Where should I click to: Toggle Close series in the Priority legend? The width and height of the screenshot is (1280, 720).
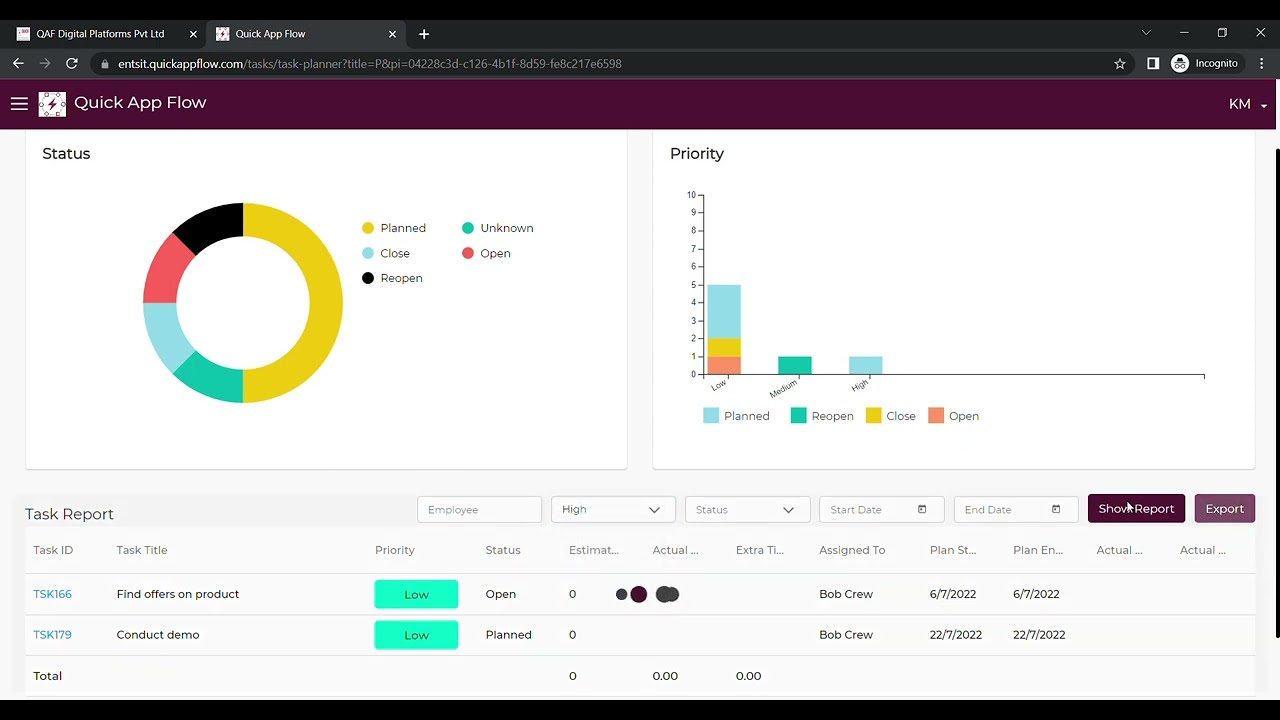pos(891,416)
